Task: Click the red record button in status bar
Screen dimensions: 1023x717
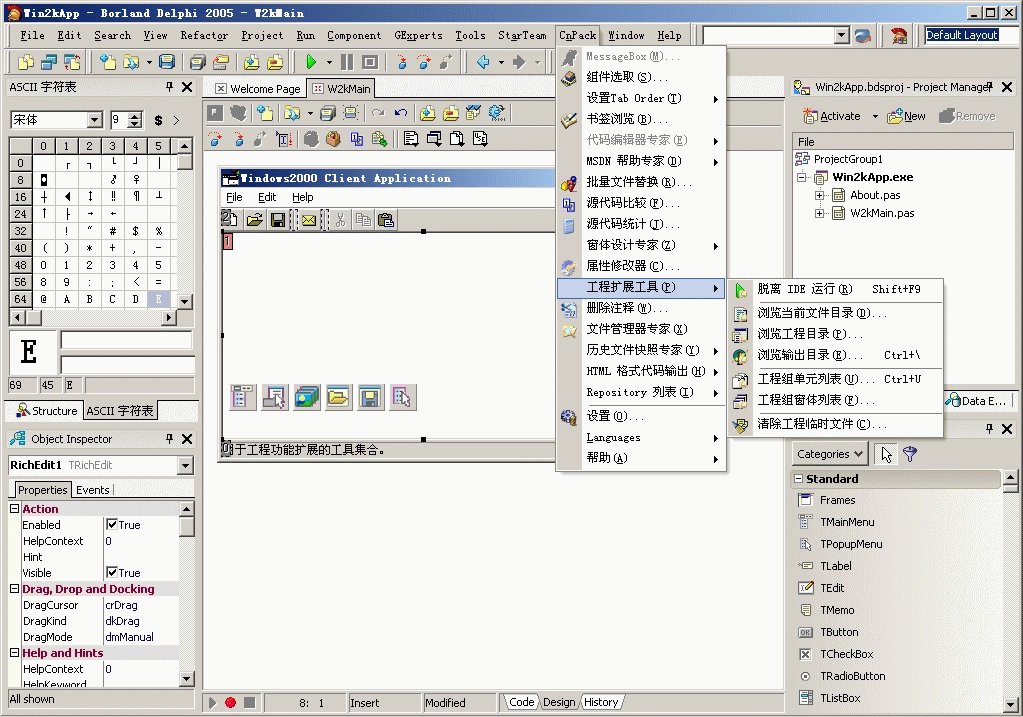Action: pyautogui.click(x=230, y=703)
